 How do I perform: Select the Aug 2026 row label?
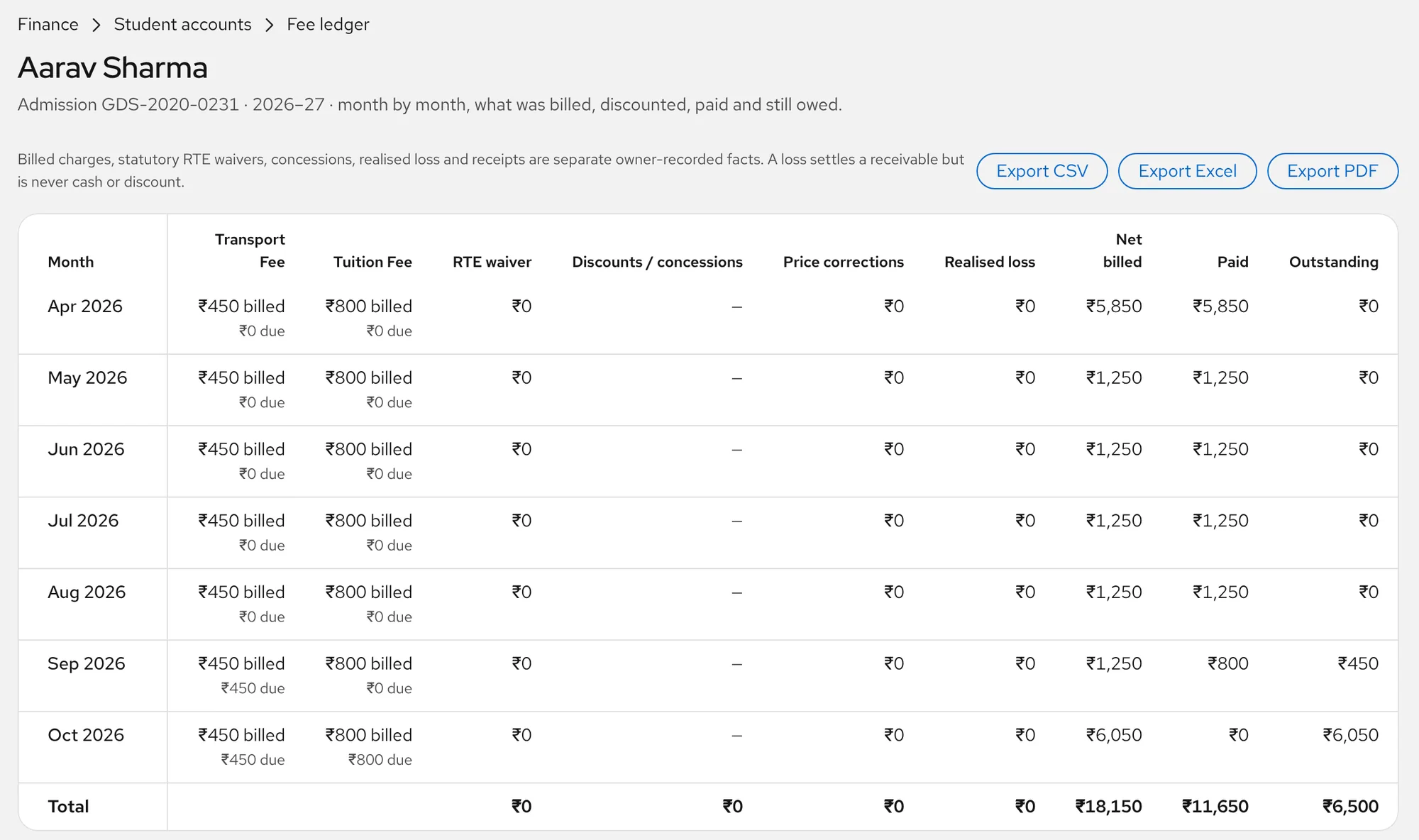(87, 592)
